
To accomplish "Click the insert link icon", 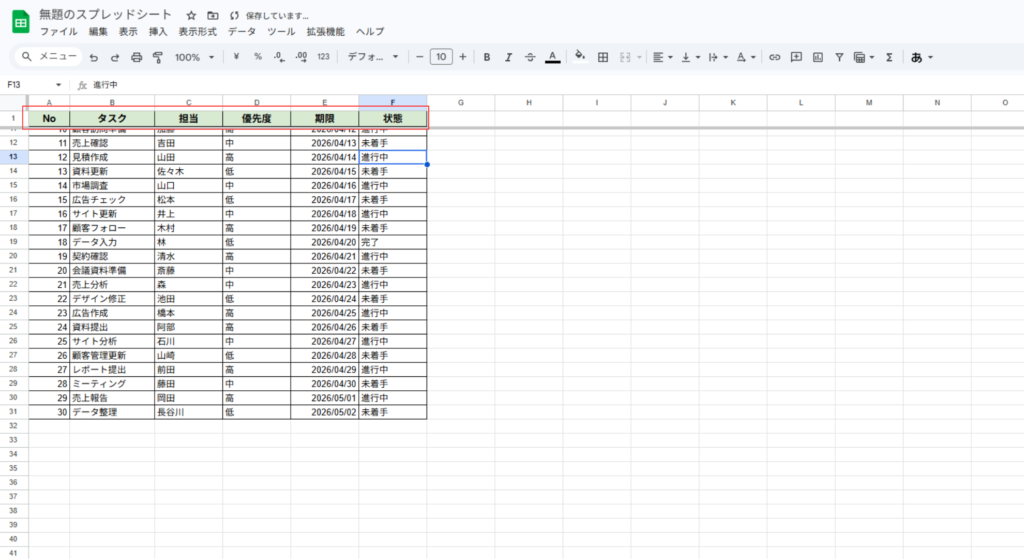I will point(774,57).
